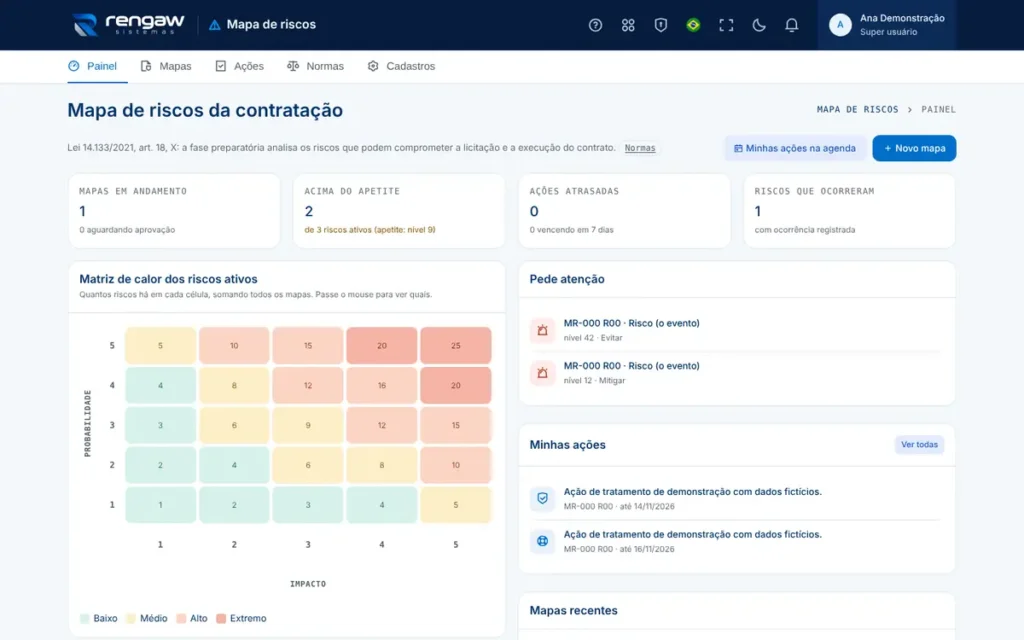Click alarm icon of nível 12 risk

542,373
